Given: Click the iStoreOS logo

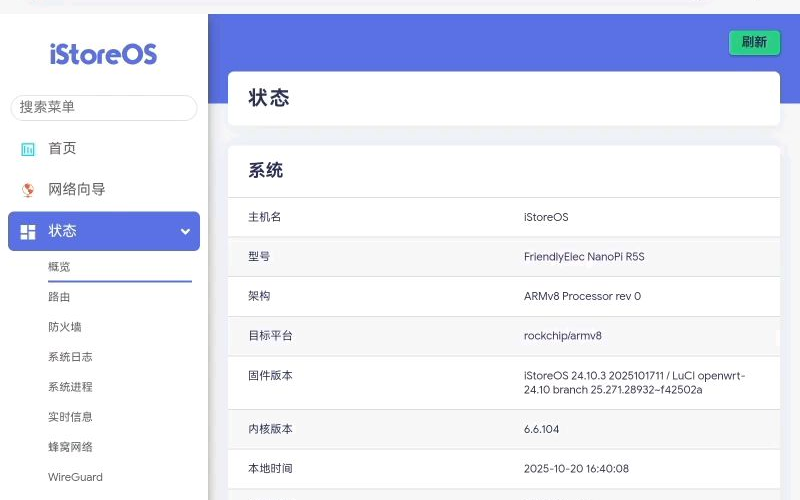Looking at the screenshot, I should (x=103, y=54).
